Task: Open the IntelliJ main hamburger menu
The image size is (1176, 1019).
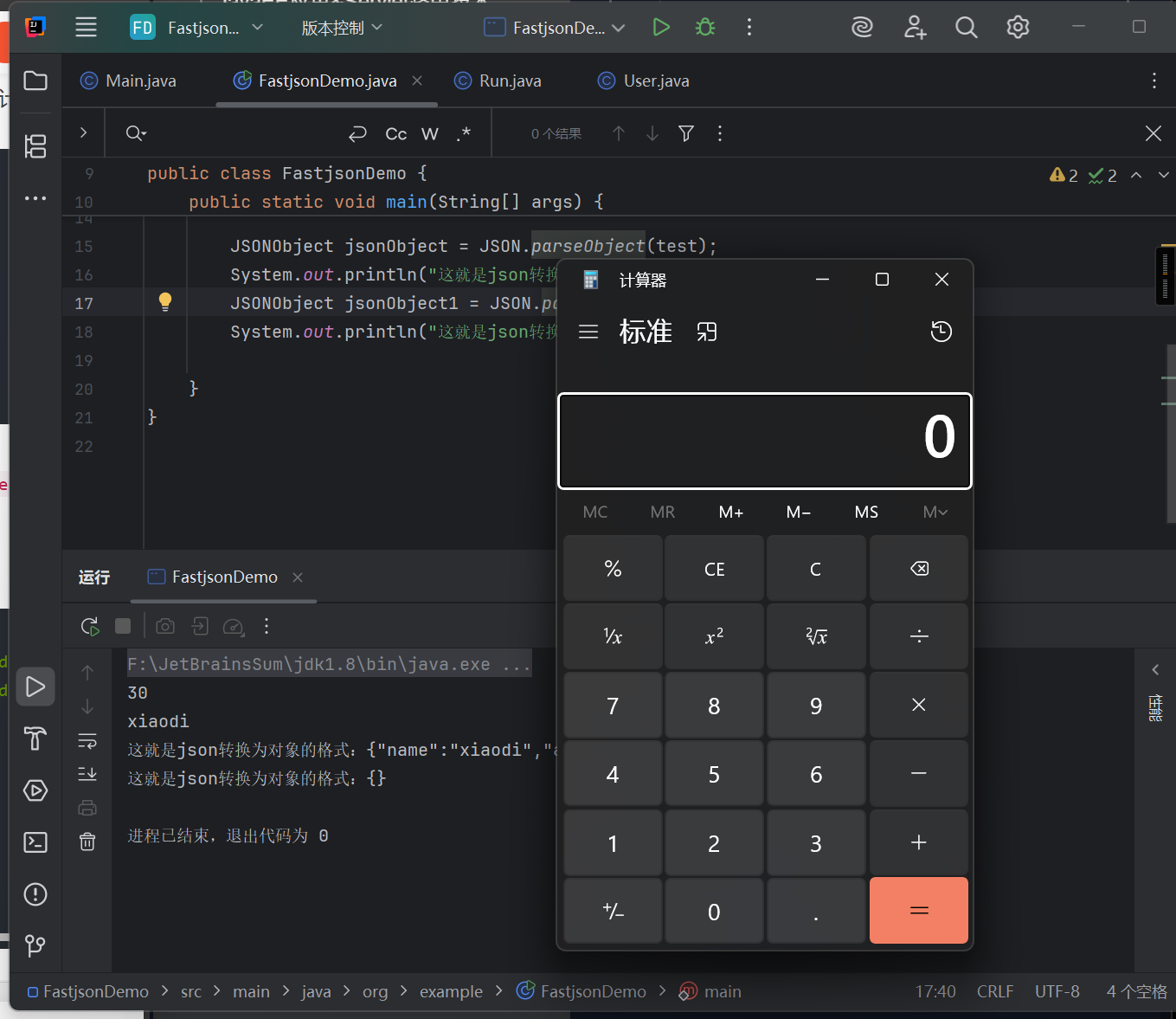Action: (x=86, y=28)
